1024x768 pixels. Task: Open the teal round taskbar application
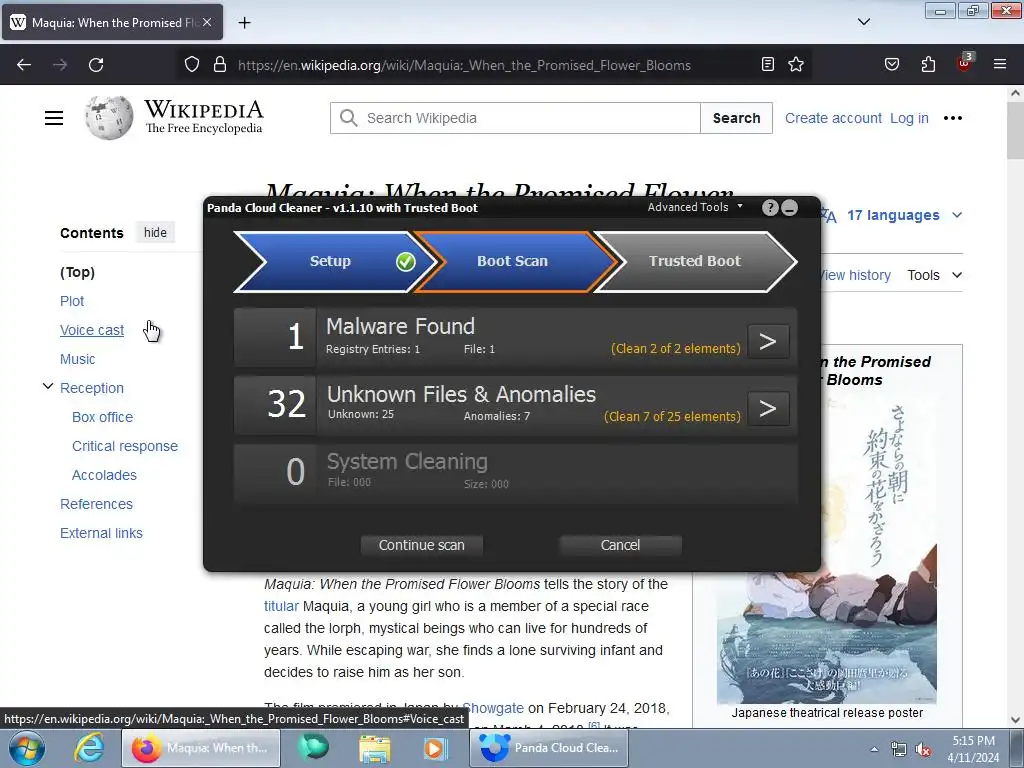pos(313,748)
